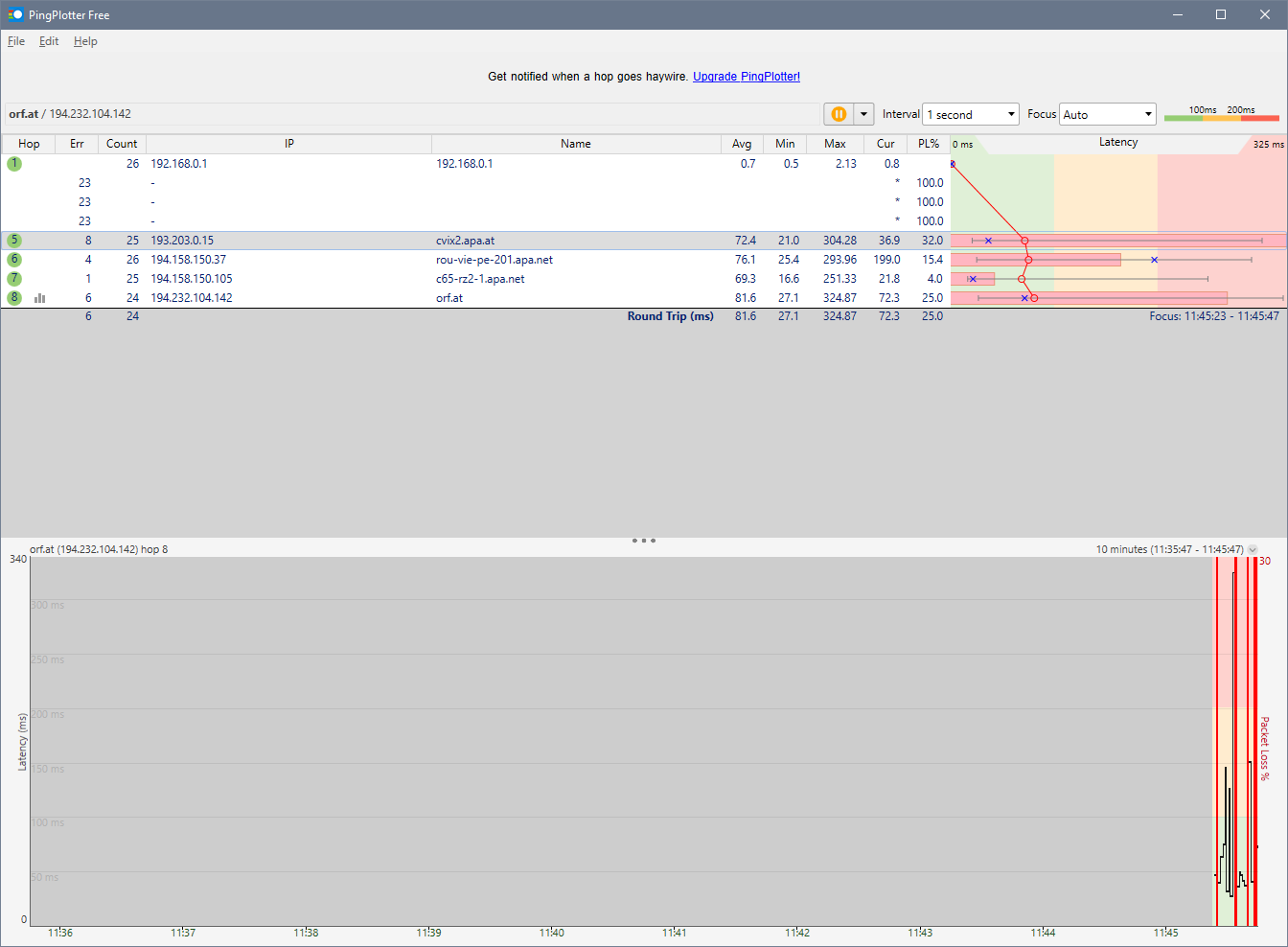
Task: Click the PL% column header
Action: 929,144
